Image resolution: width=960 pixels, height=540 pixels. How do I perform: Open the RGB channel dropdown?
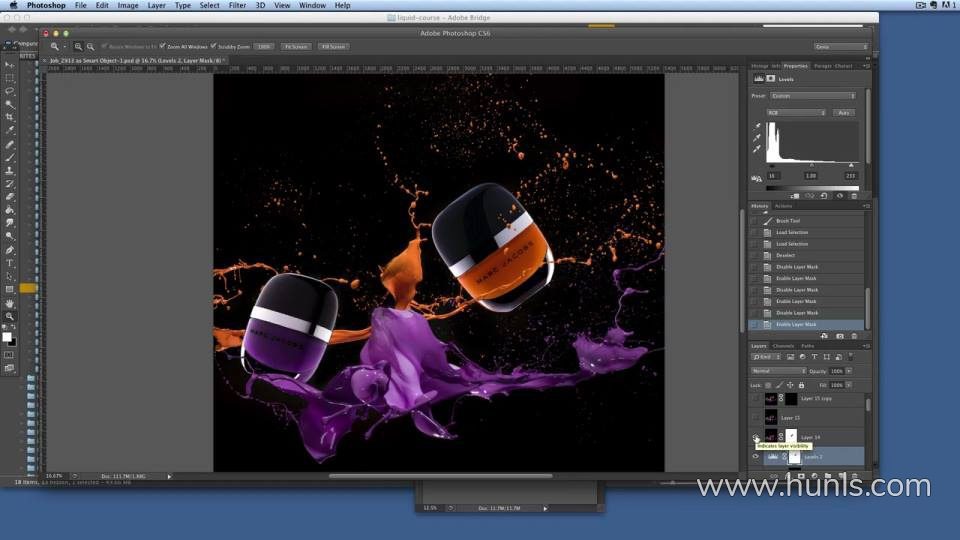tap(796, 113)
